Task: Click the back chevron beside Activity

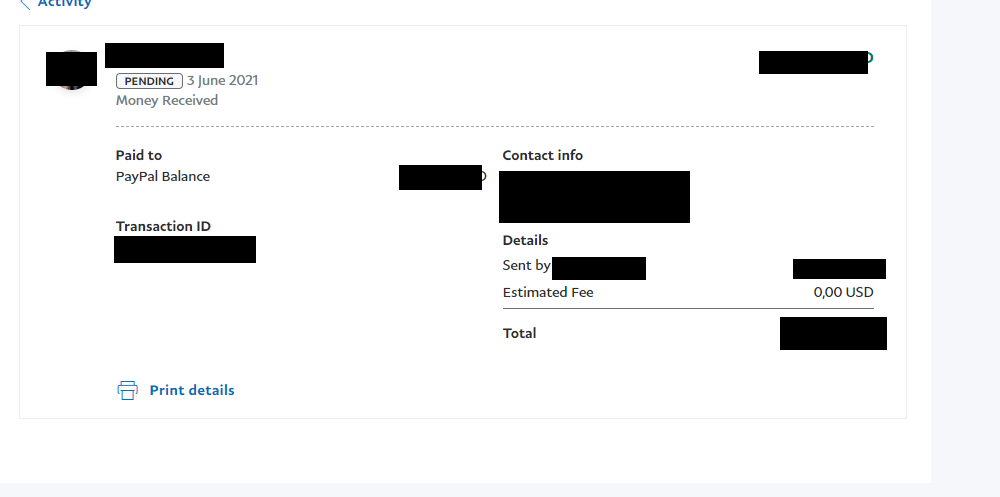Action: tap(25, 4)
